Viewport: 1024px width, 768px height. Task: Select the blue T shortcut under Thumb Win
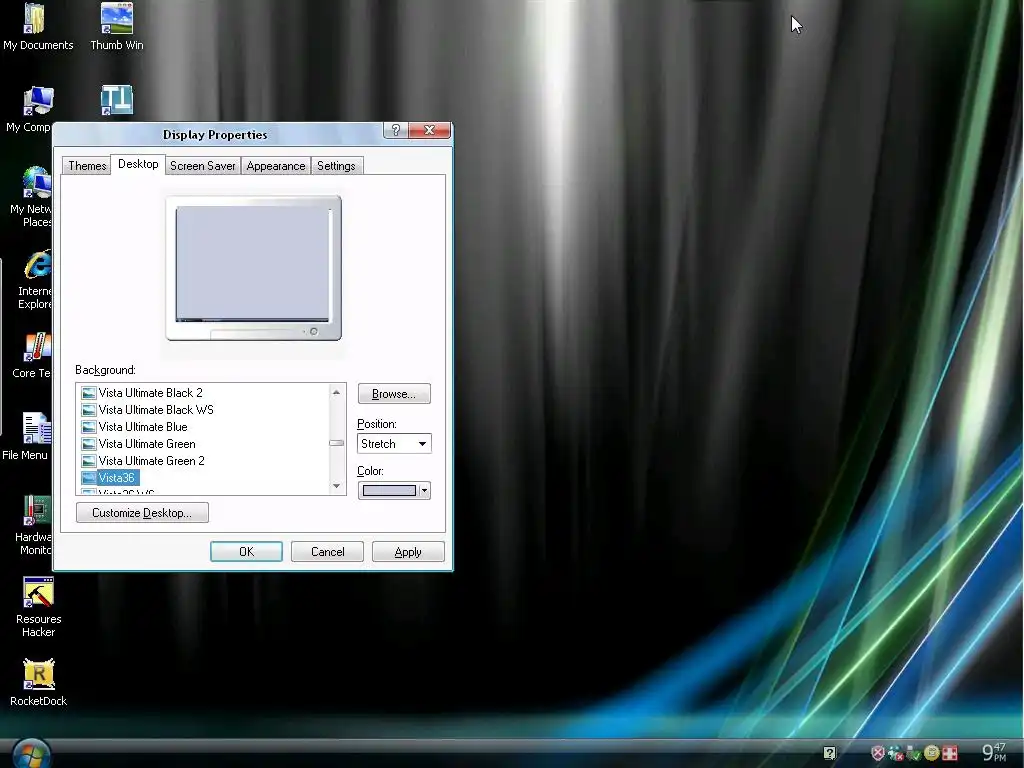click(x=117, y=100)
